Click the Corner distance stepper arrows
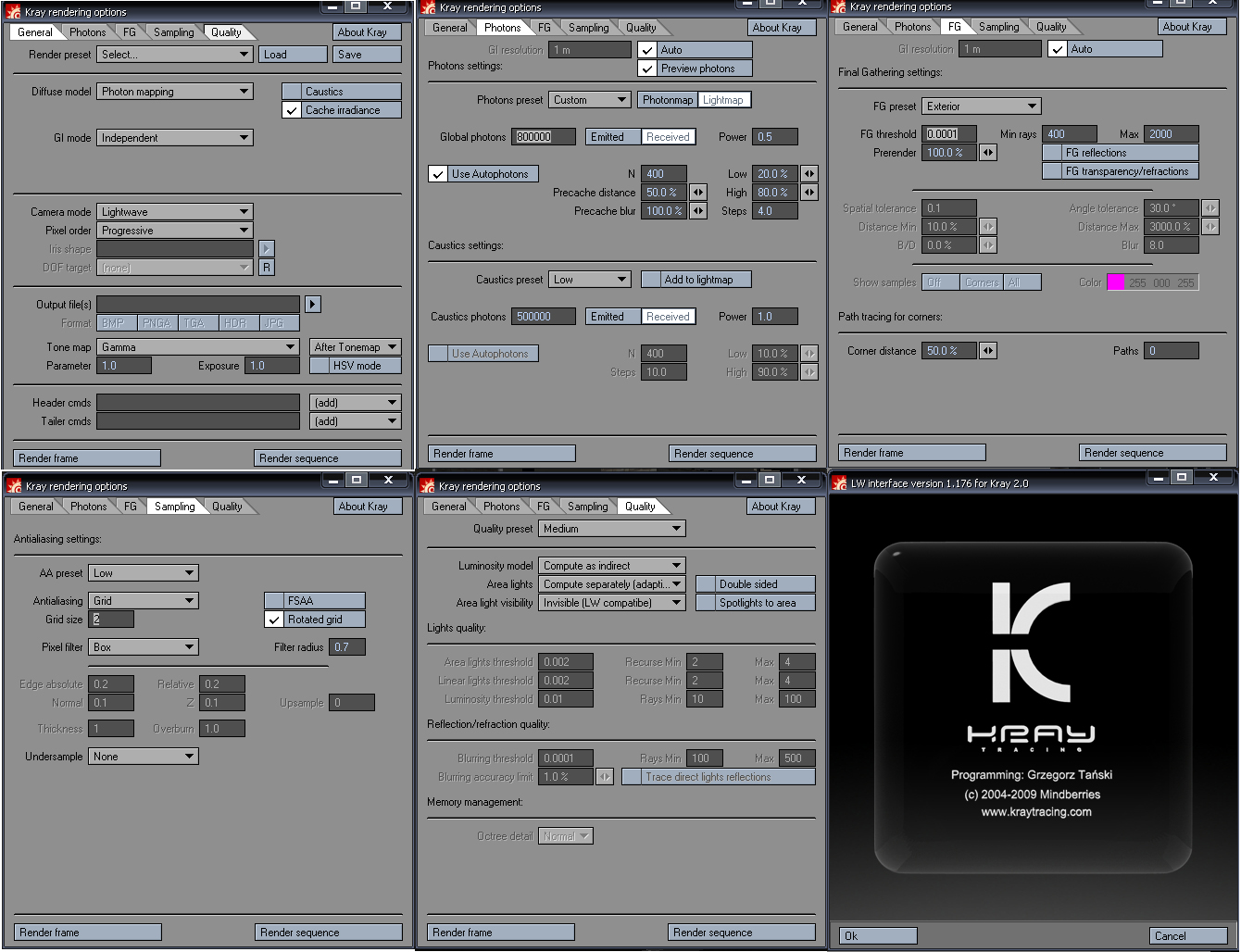Viewport: 1241px width, 952px height. (x=988, y=351)
